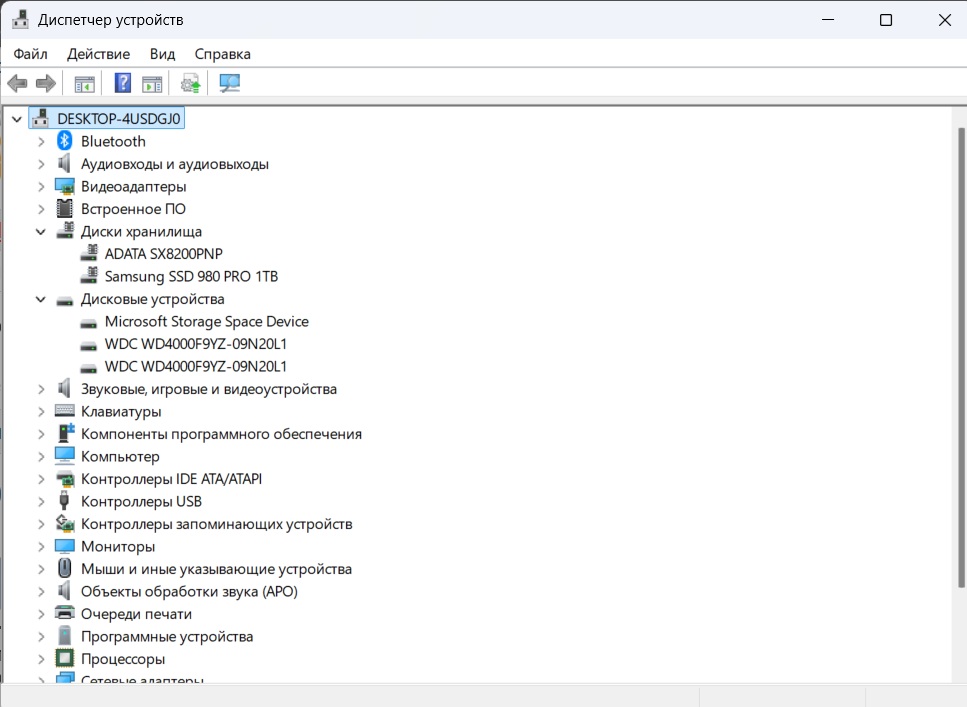This screenshot has width=967, height=707.
Task: Click the Мыши mouse device icon
Action: click(64, 568)
